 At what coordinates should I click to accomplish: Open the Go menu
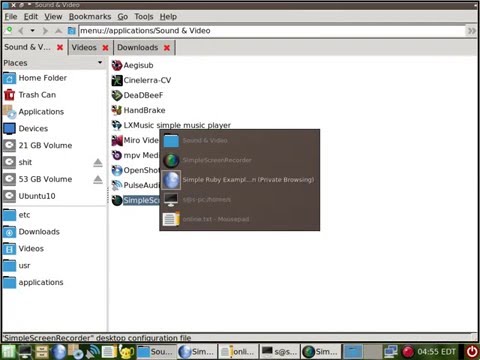pos(123,17)
